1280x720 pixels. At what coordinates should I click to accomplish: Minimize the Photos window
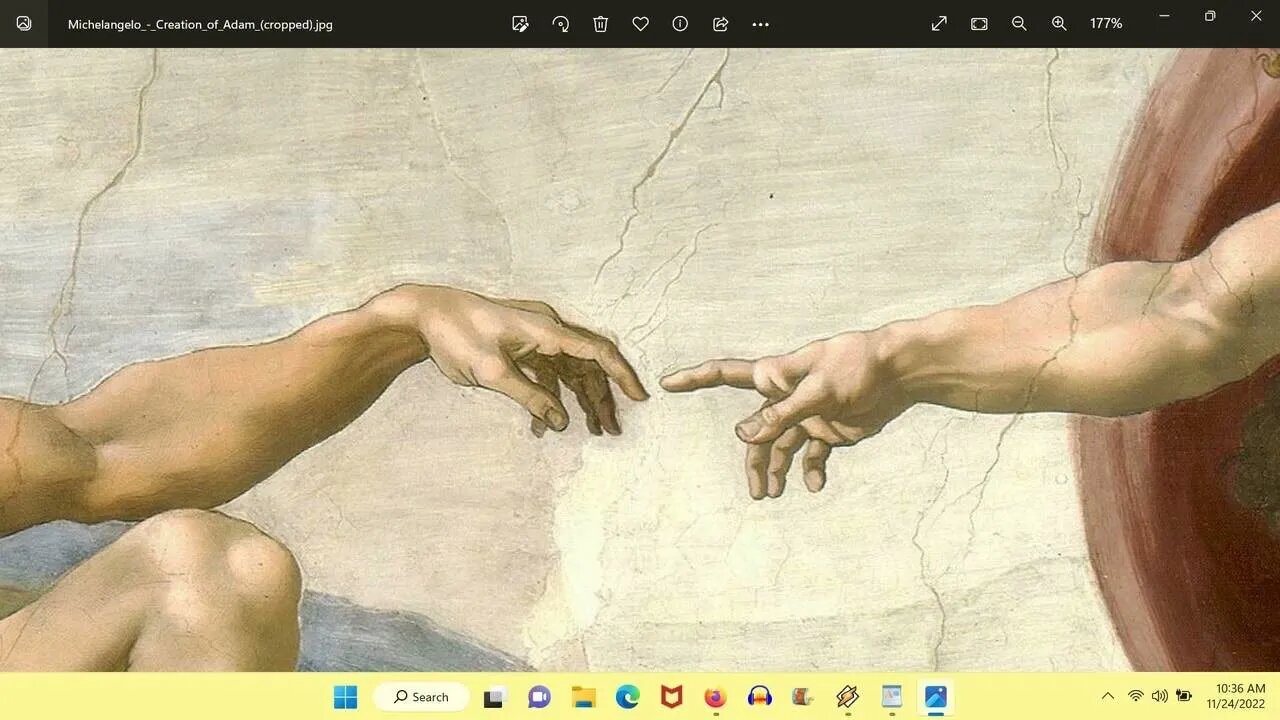click(x=1164, y=16)
